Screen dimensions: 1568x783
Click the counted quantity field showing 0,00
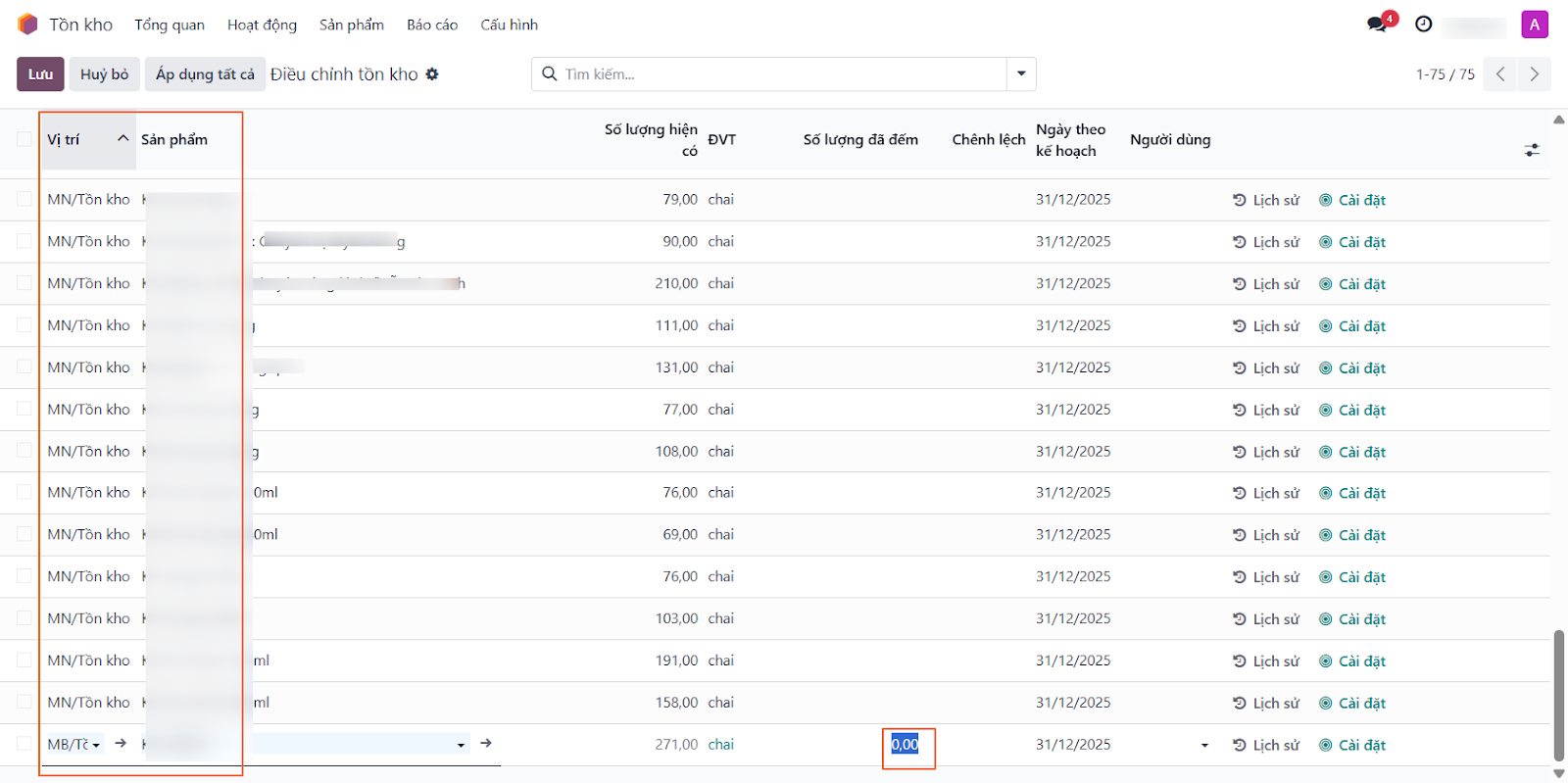tap(905, 745)
